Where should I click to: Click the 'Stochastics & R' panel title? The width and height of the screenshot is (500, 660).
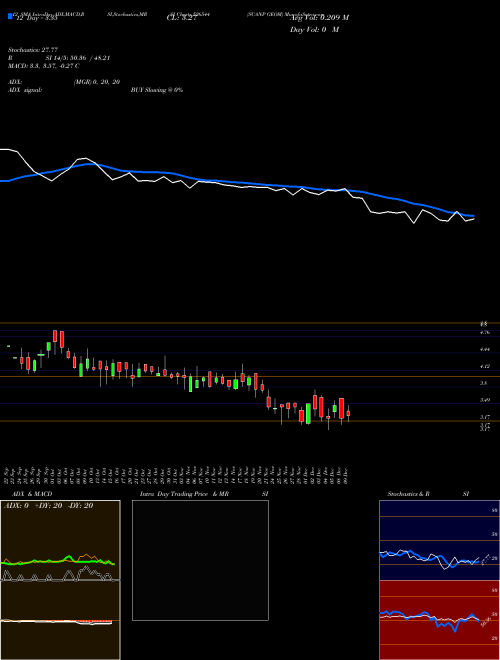pos(408,494)
